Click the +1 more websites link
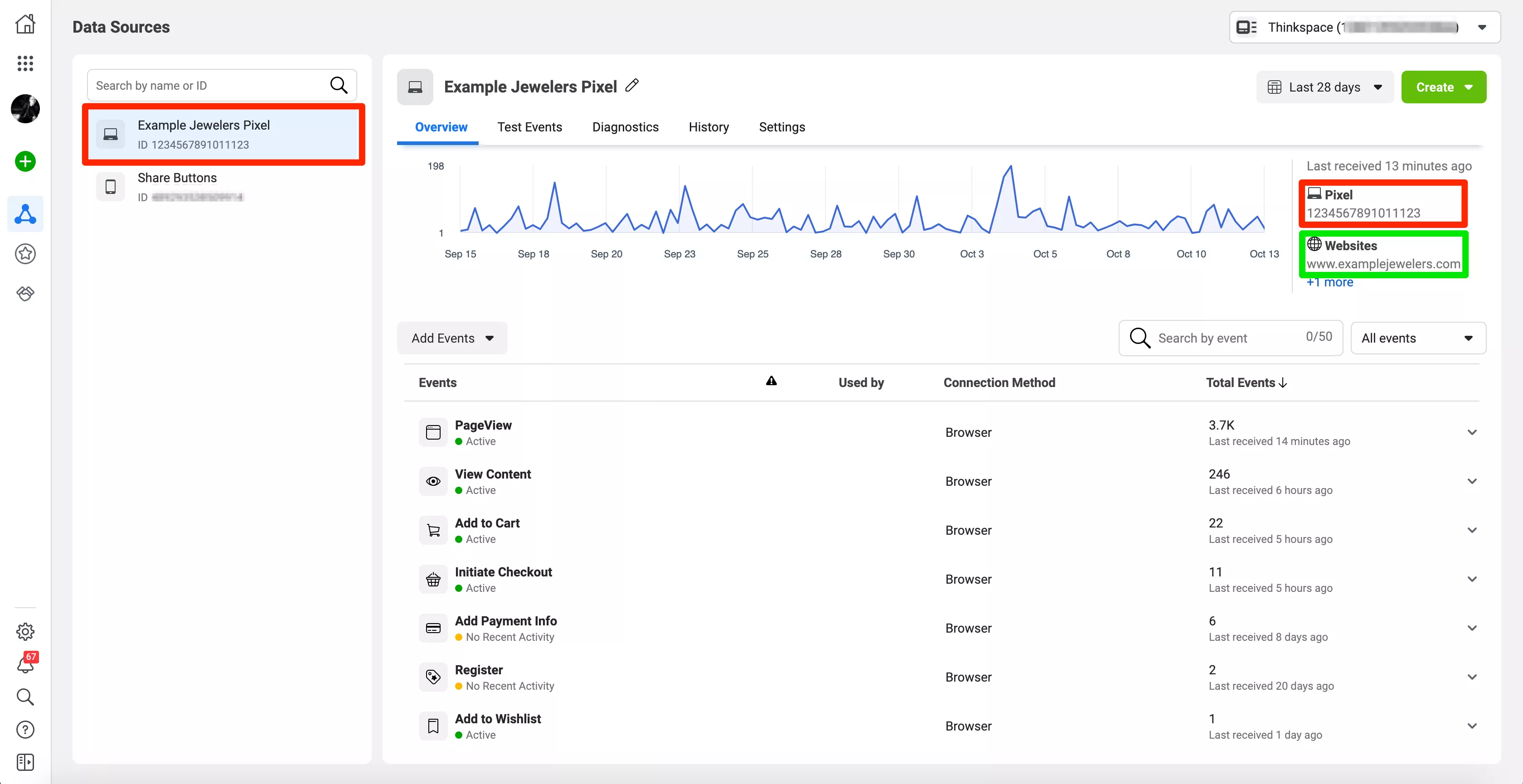This screenshot has width=1523, height=784. 1329,283
